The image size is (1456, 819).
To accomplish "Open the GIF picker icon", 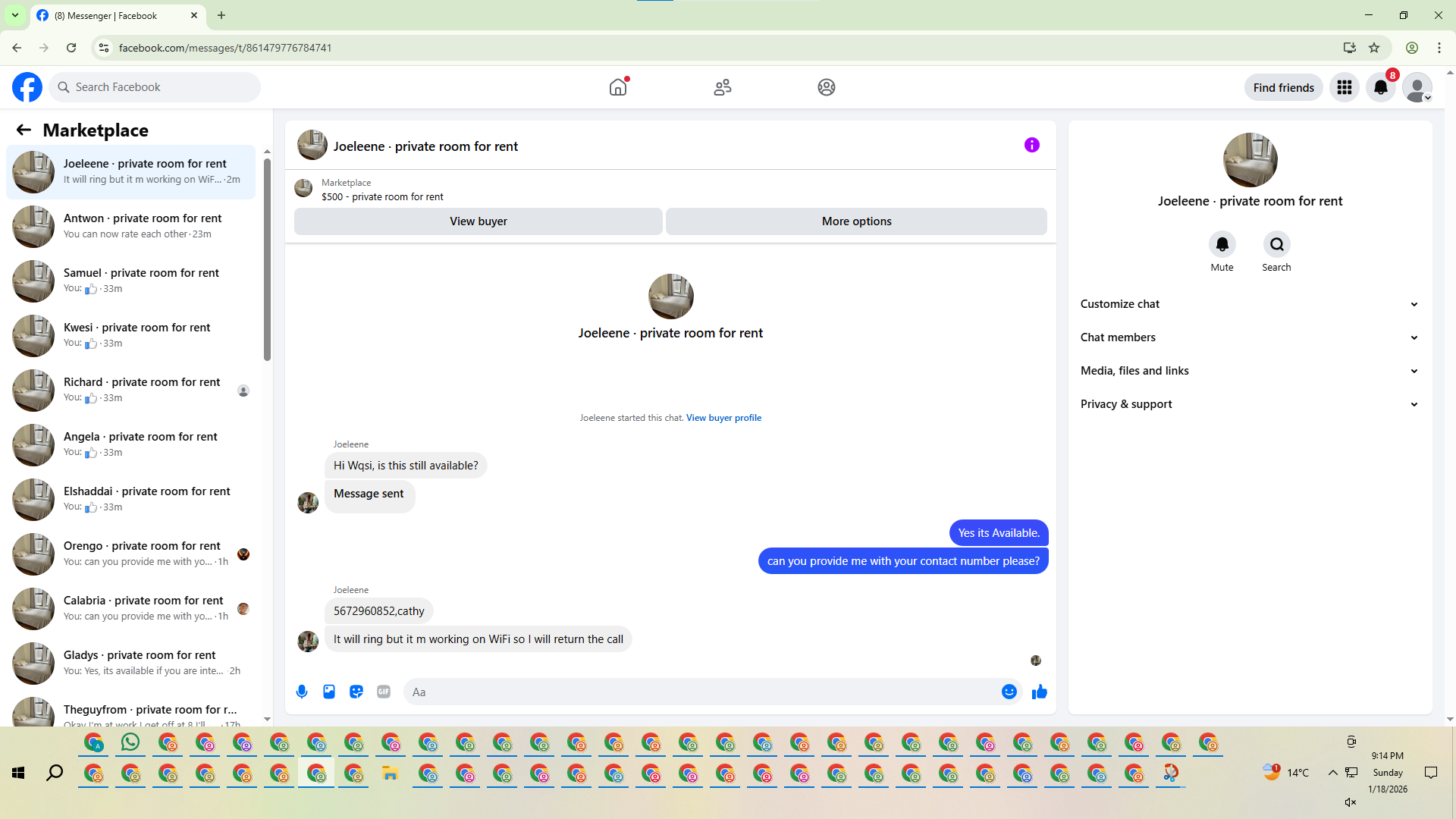I will coord(384,692).
